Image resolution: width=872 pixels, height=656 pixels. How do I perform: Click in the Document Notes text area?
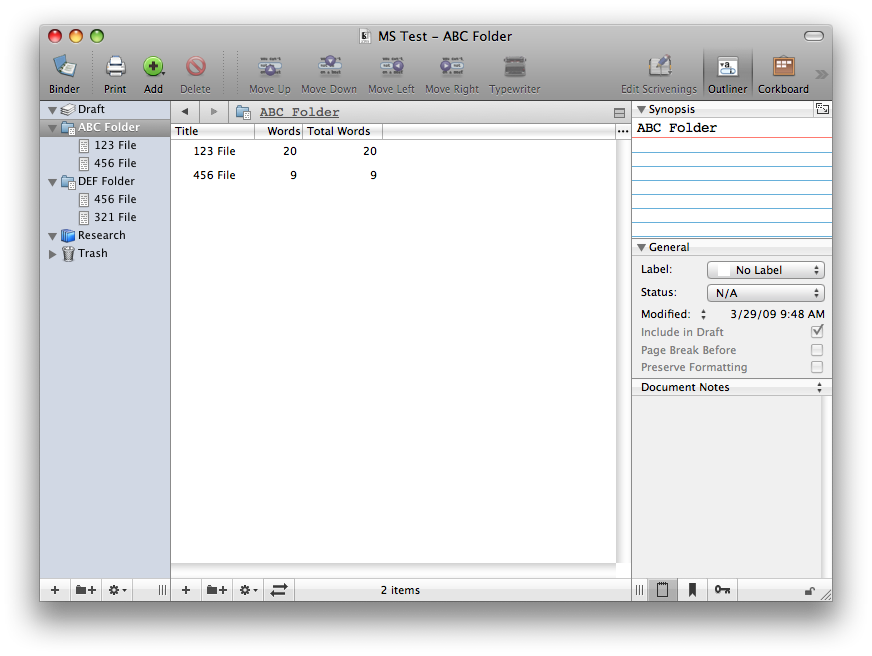tap(727, 487)
